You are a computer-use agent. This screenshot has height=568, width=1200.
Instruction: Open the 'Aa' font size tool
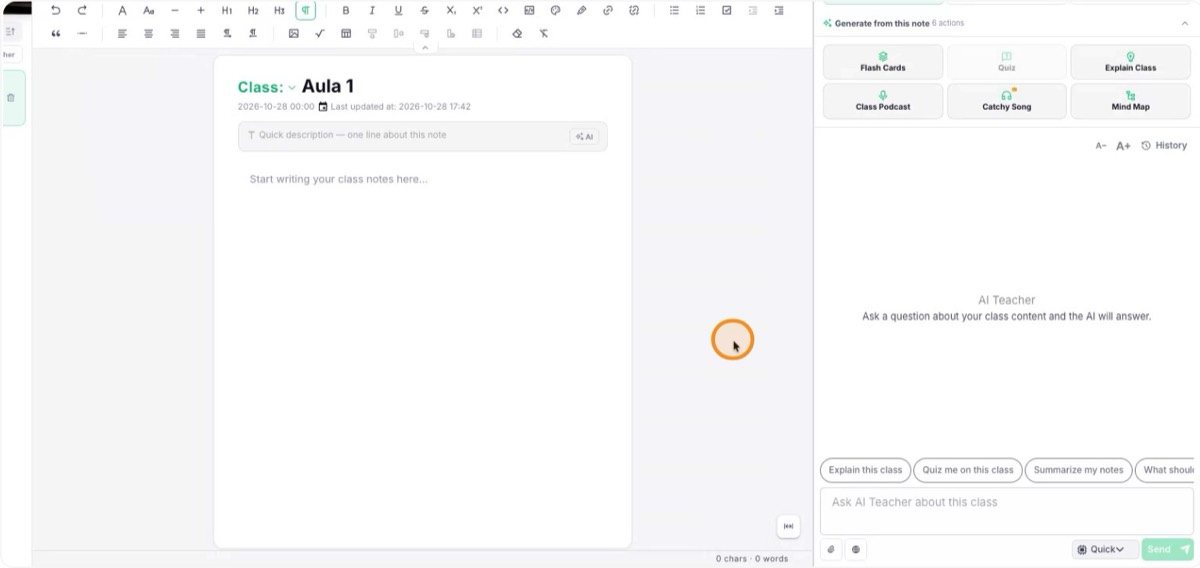pyautogui.click(x=148, y=10)
